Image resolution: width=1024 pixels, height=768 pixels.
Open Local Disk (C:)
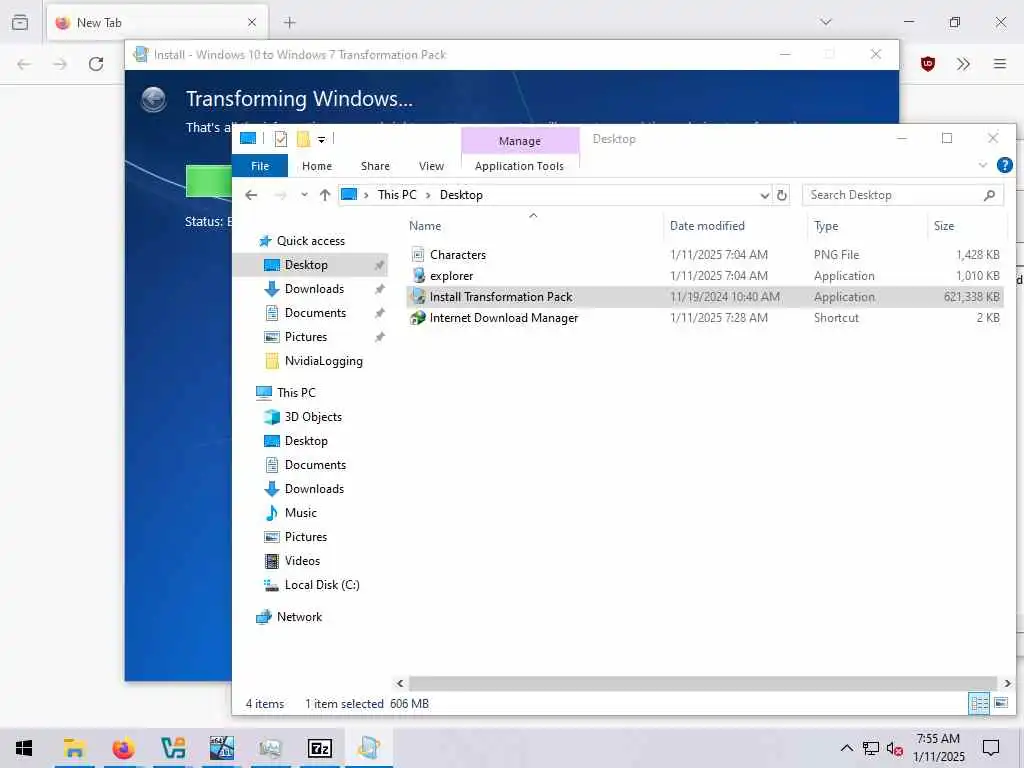point(321,585)
